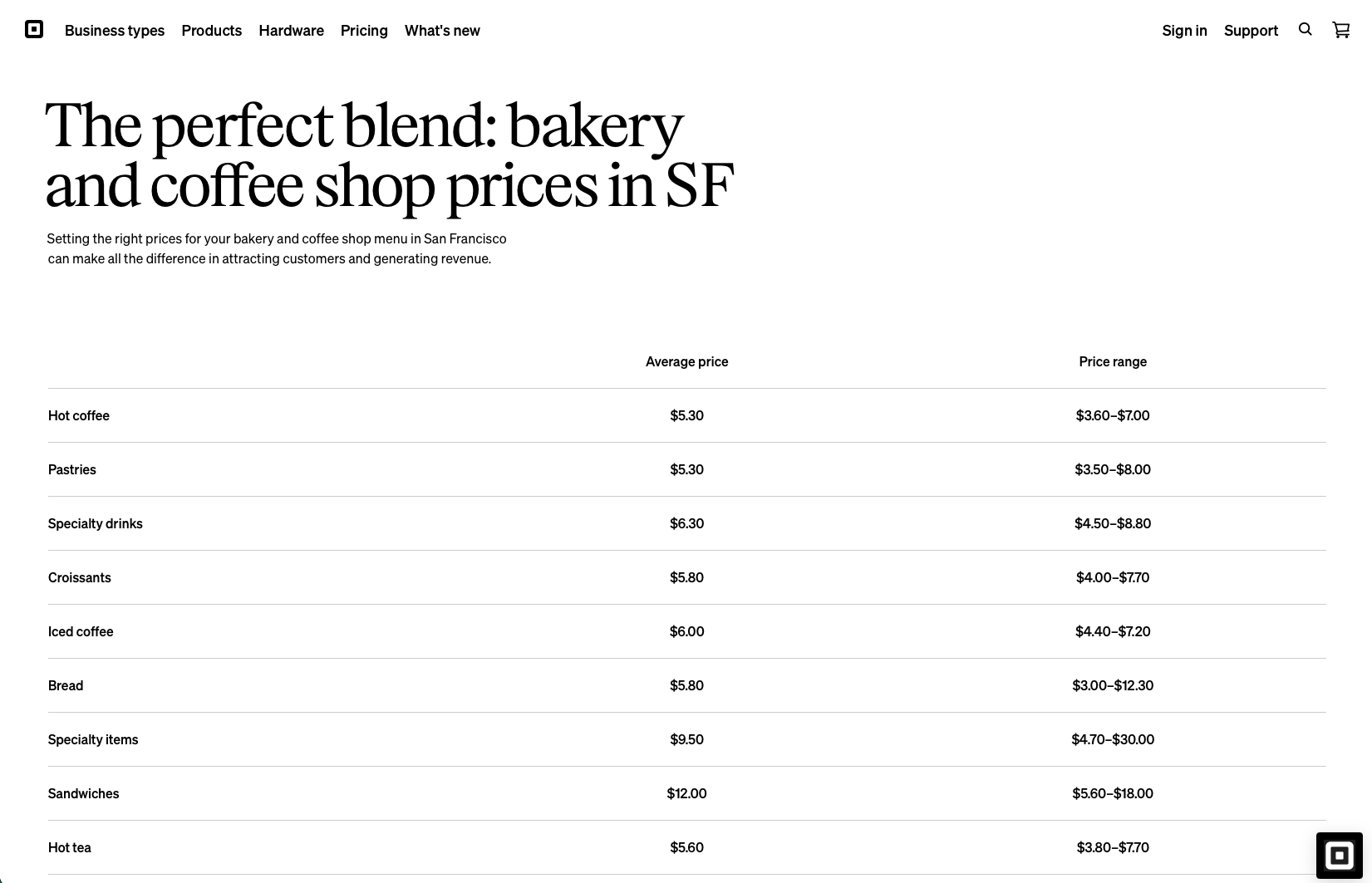Select the Croissants table row

(x=79, y=577)
